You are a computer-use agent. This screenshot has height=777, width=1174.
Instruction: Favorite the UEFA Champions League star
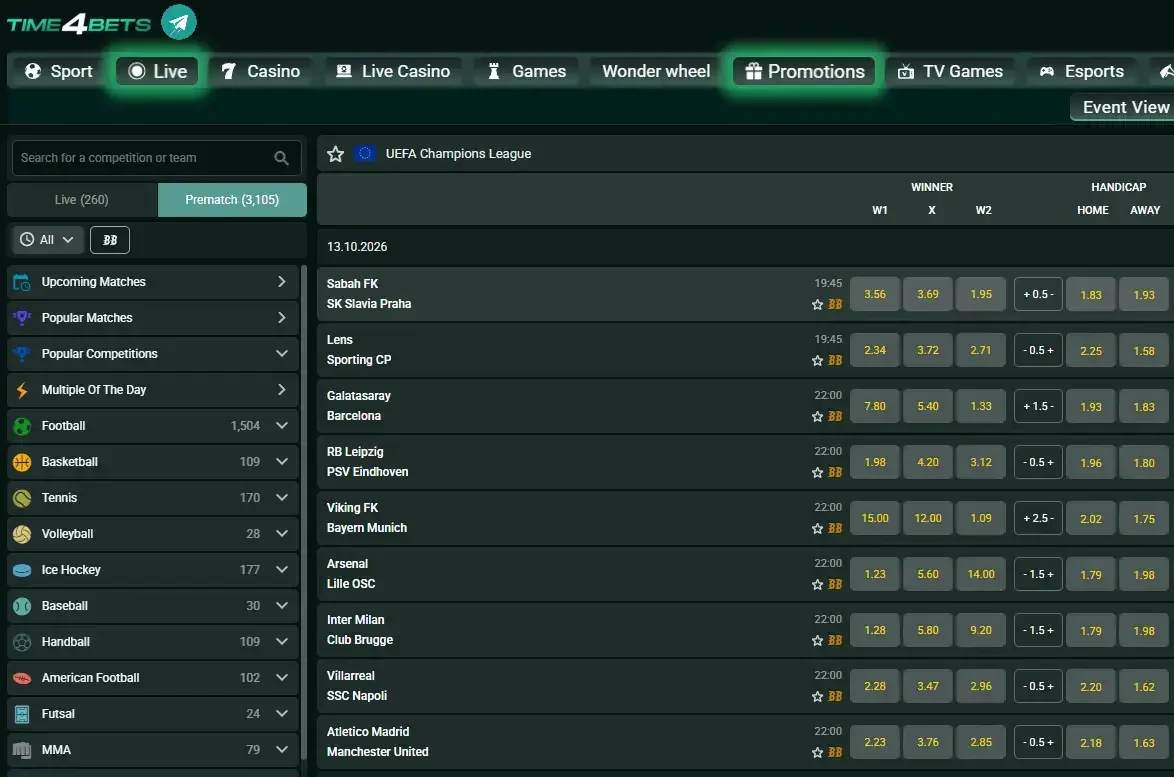[335, 154]
